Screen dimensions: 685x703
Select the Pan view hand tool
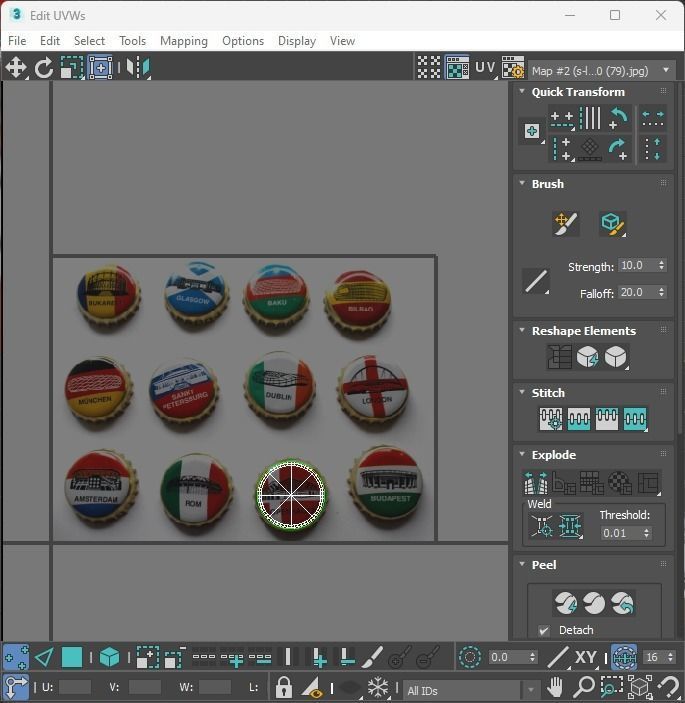point(555,687)
